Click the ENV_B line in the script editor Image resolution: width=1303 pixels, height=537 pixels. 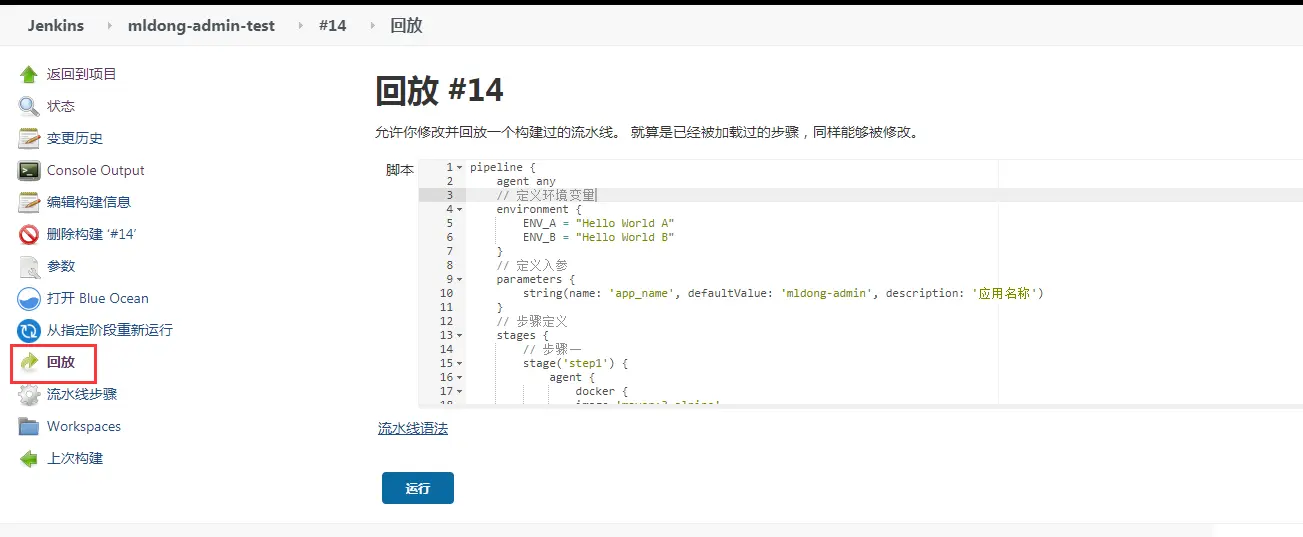[x=598, y=237]
